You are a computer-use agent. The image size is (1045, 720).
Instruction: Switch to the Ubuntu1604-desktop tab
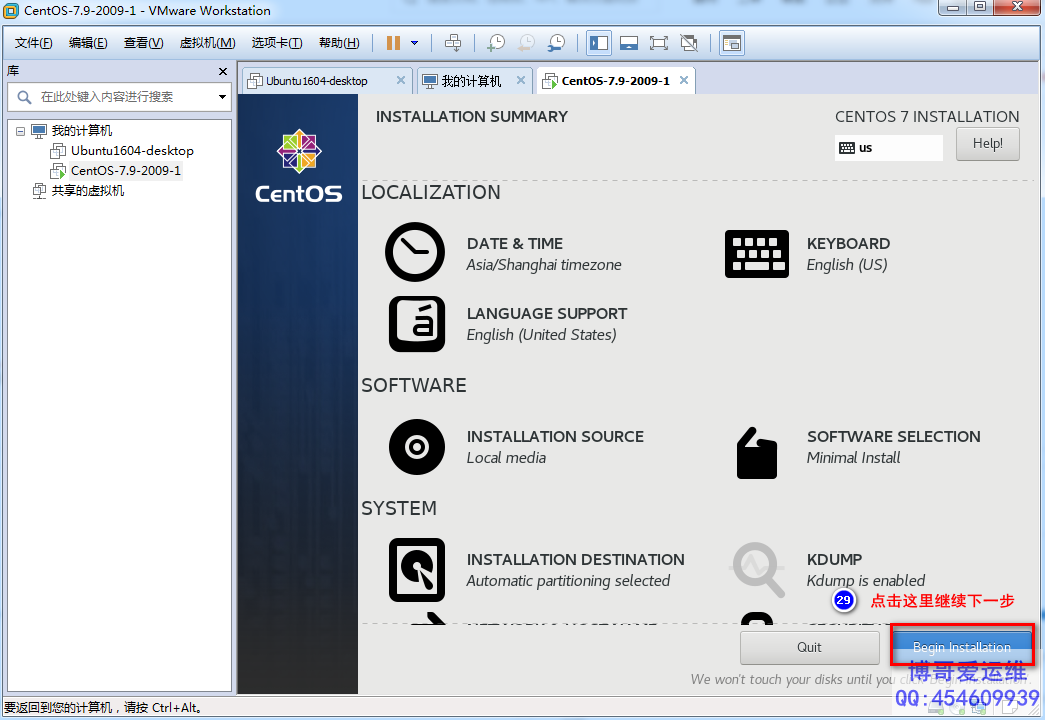point(317,81)
